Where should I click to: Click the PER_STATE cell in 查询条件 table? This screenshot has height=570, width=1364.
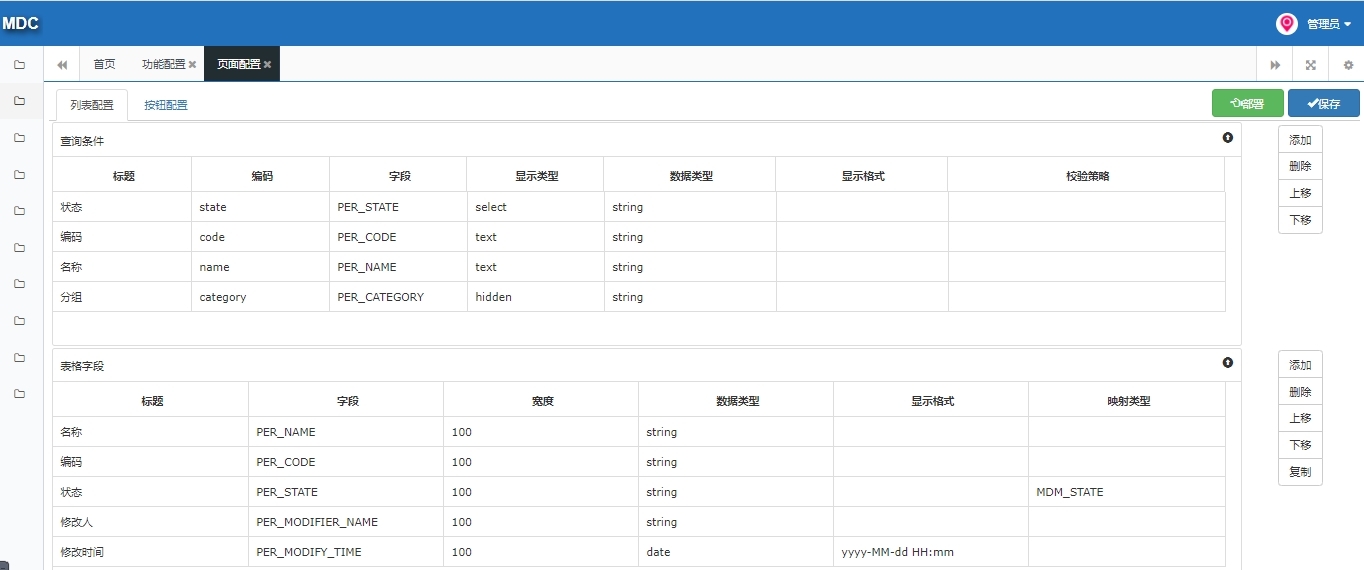(x=398, y=207)
